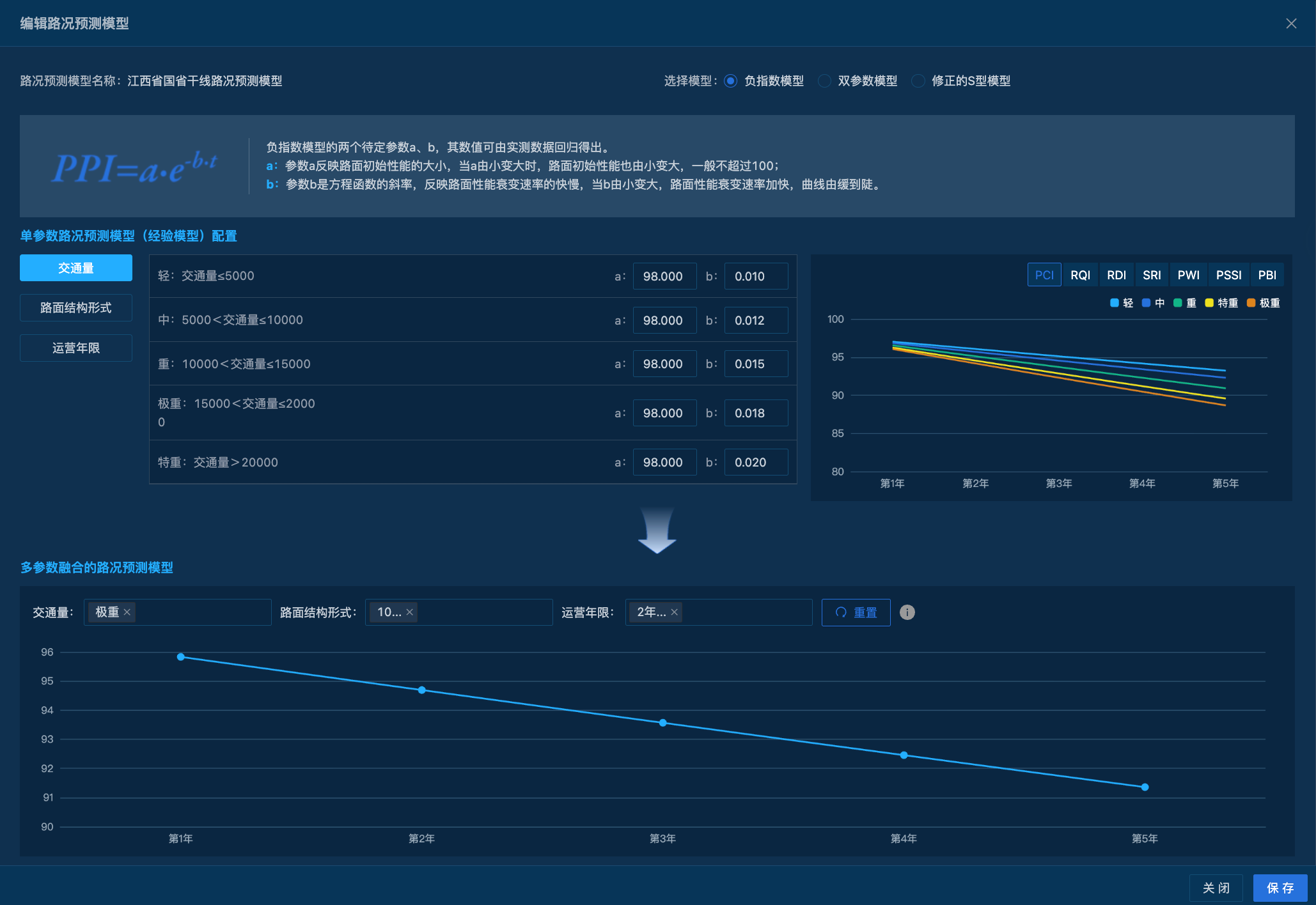Select the 修正的S型模型 radio button
The width and height of the screenshot is (1316, 905).
918,81
